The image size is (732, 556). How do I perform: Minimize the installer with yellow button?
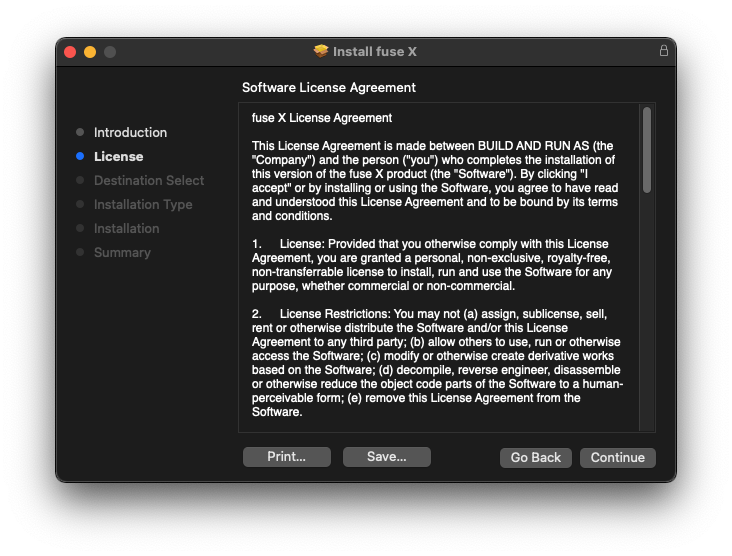point(90,52)
